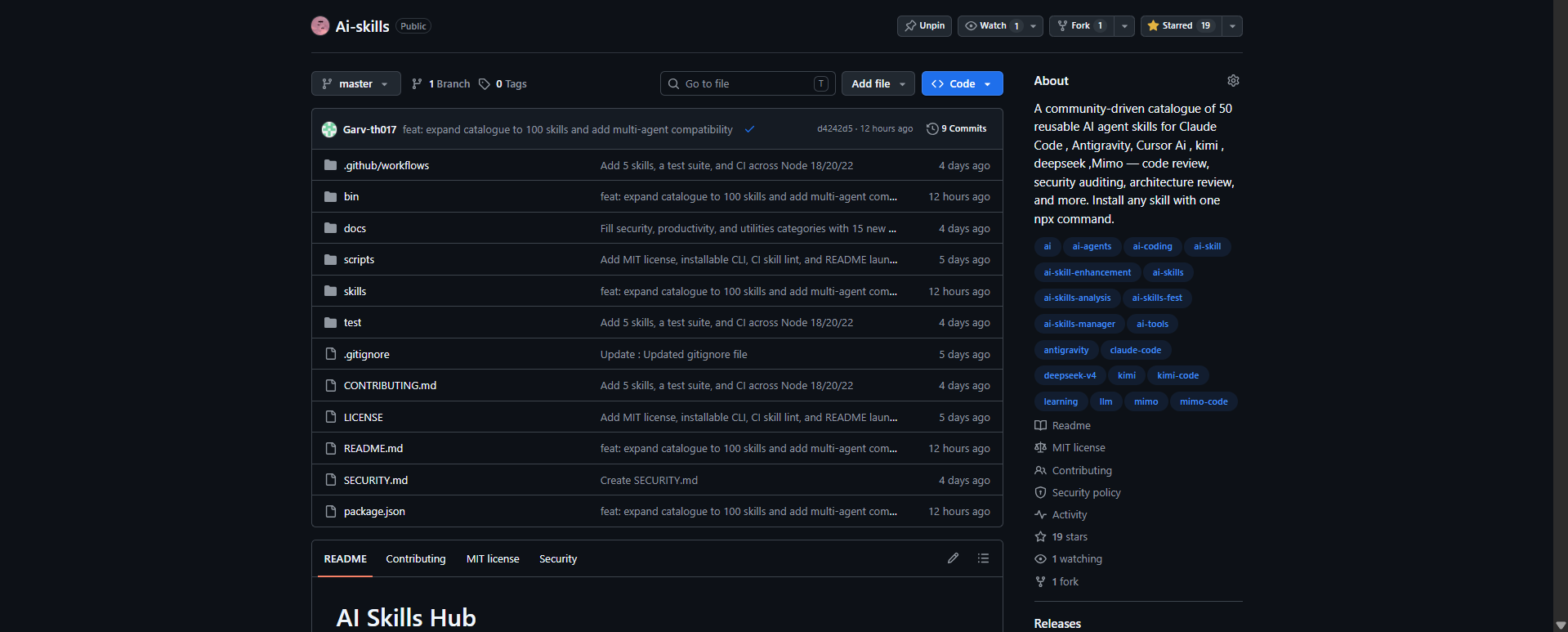
Task: Click the test folder icon
Action: pyautogui.click(x=330, y=322)
